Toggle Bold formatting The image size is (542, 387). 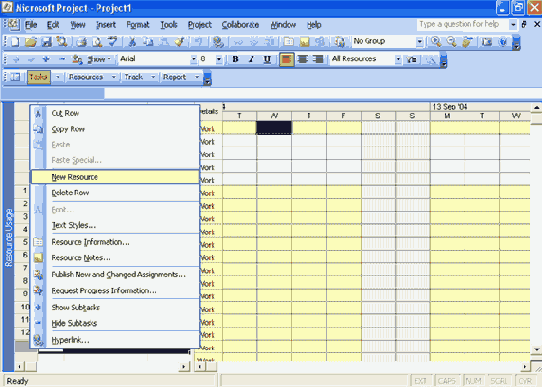235,59
